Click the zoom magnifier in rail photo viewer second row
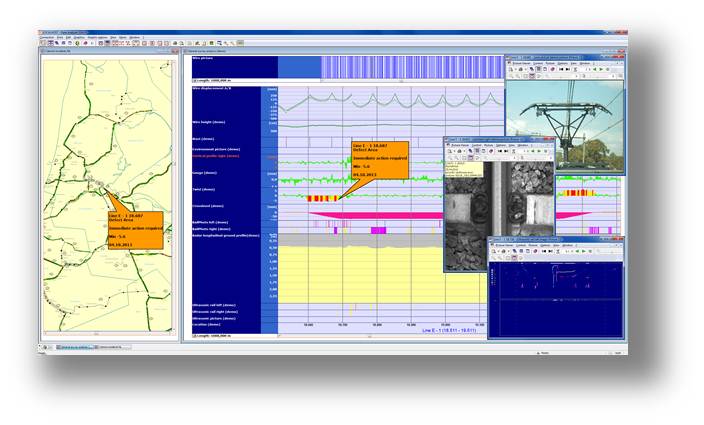Image resolution: width=704 pixels, height=425 pixels. (449, 158)
